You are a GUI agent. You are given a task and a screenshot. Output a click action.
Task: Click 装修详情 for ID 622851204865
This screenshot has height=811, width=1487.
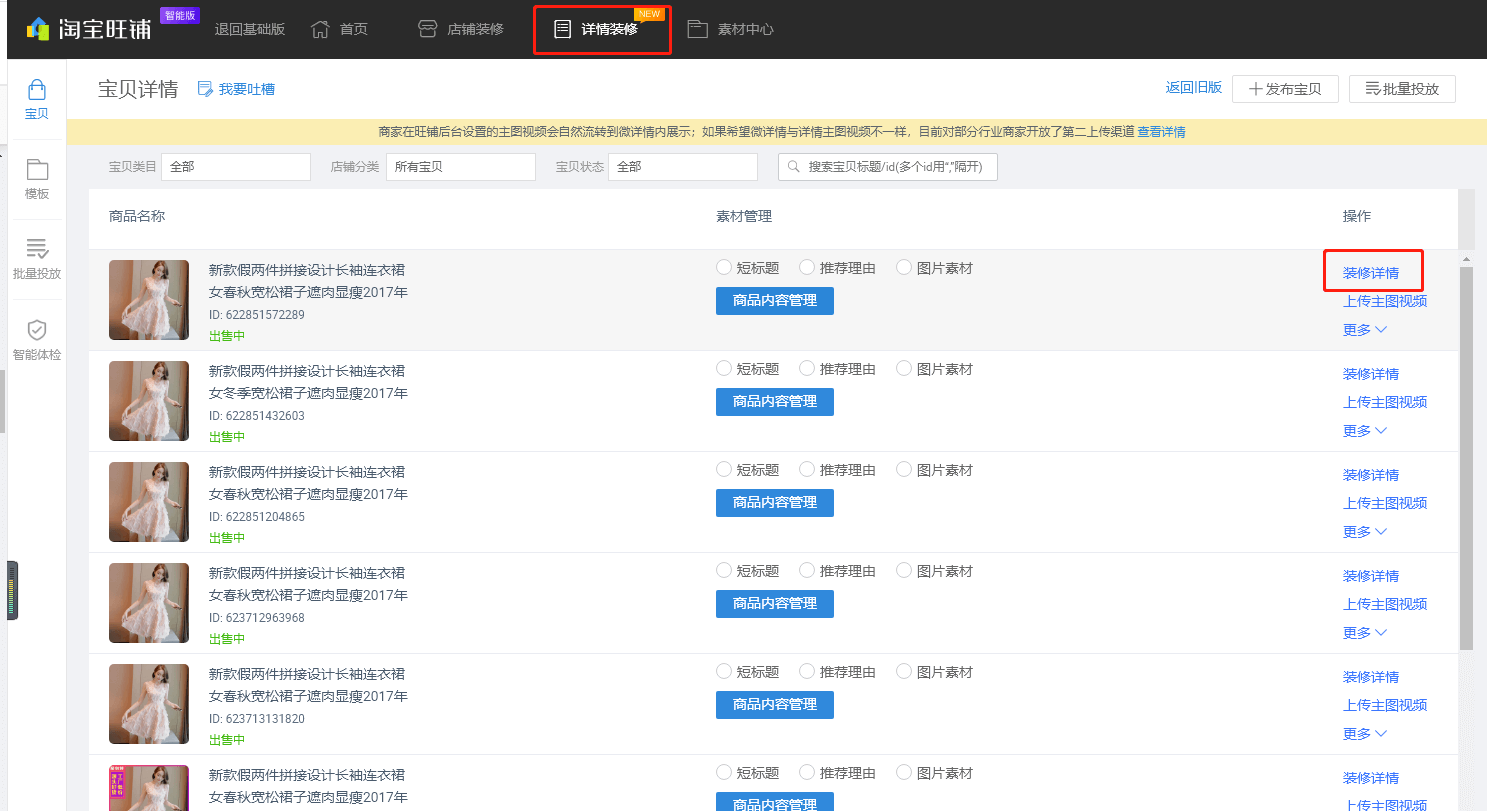(x=1371, y=475)
